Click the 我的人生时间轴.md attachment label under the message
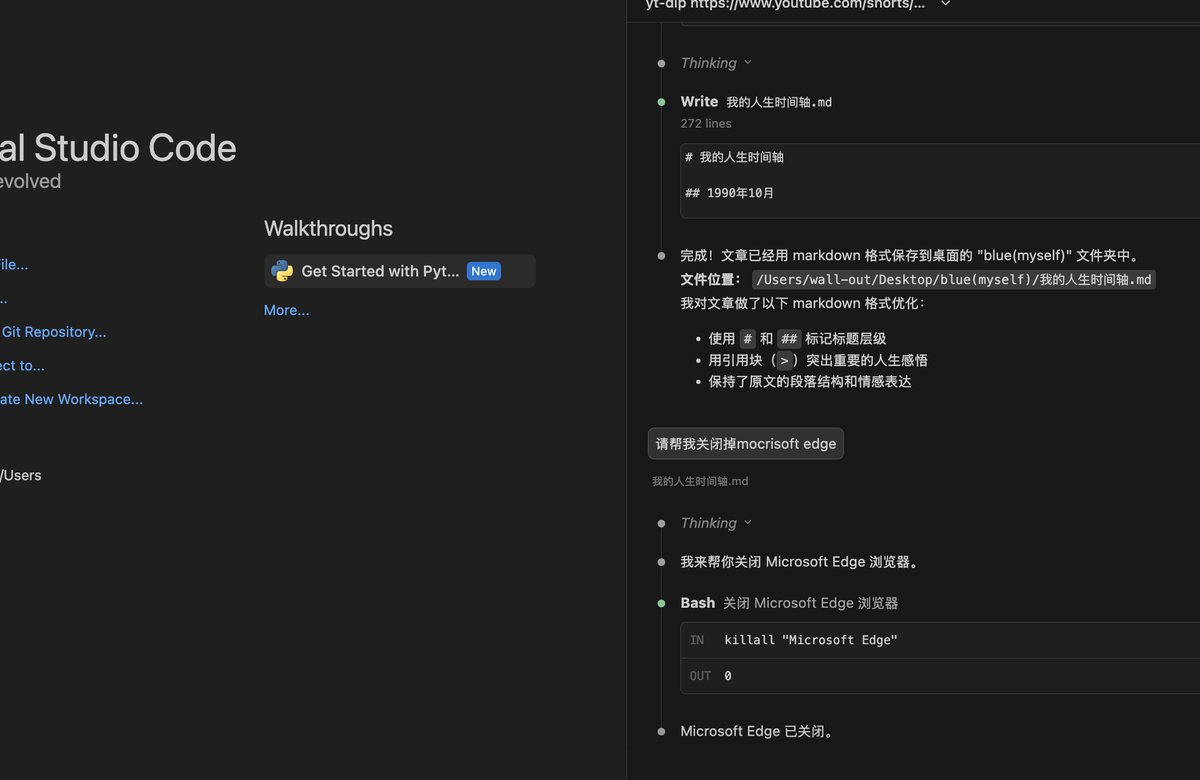 point(700,482)
